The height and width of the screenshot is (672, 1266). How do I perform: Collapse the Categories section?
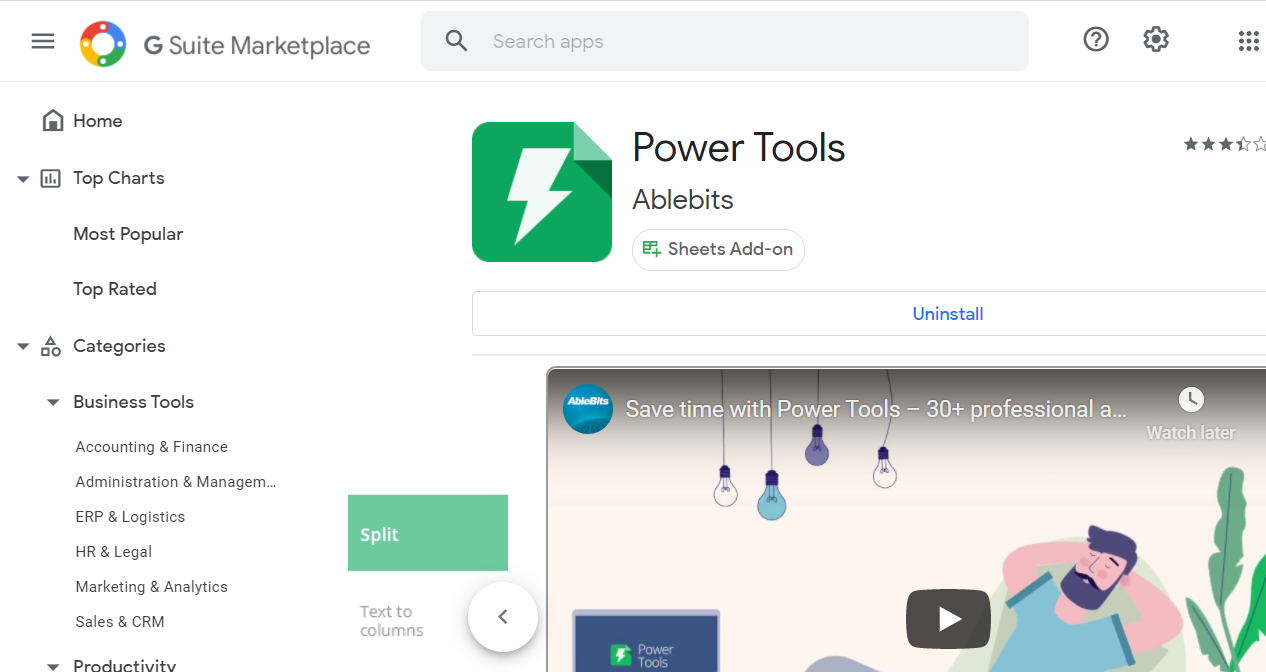[x=22, y=345]
